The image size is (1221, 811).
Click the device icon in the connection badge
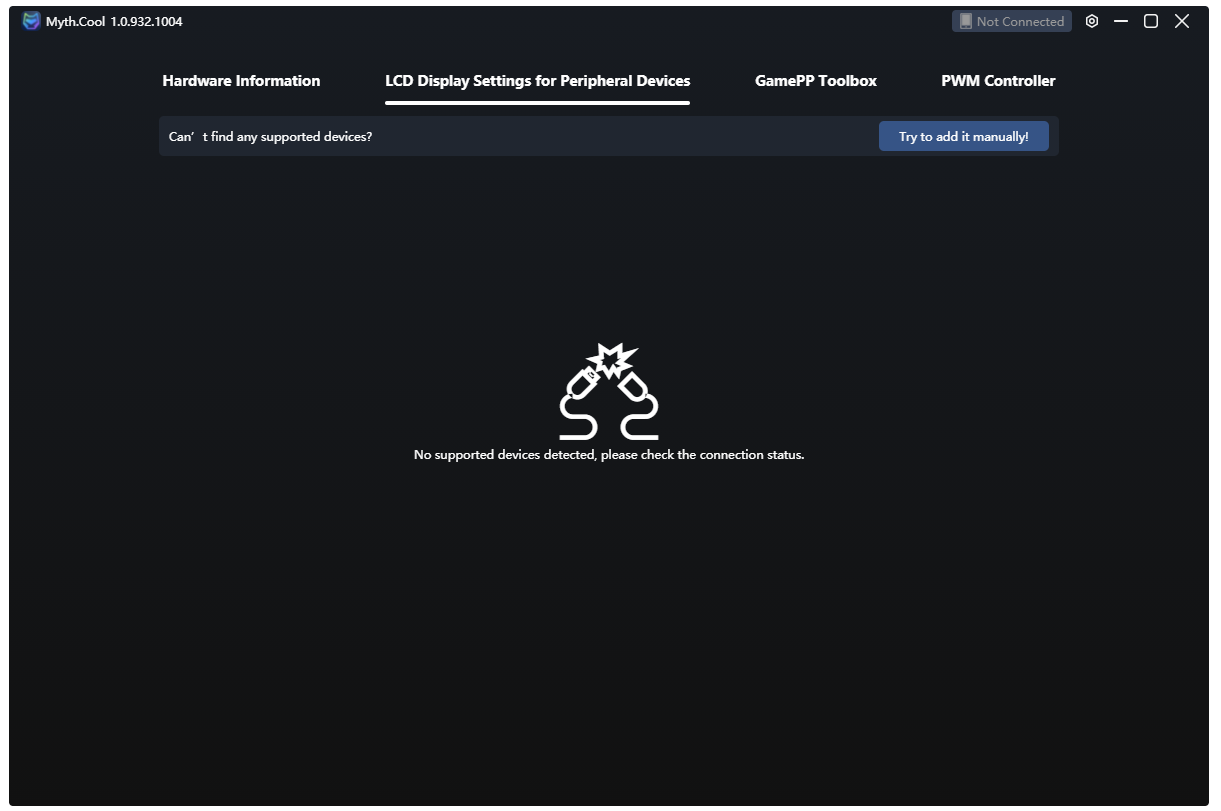click(x=965, y=21)
